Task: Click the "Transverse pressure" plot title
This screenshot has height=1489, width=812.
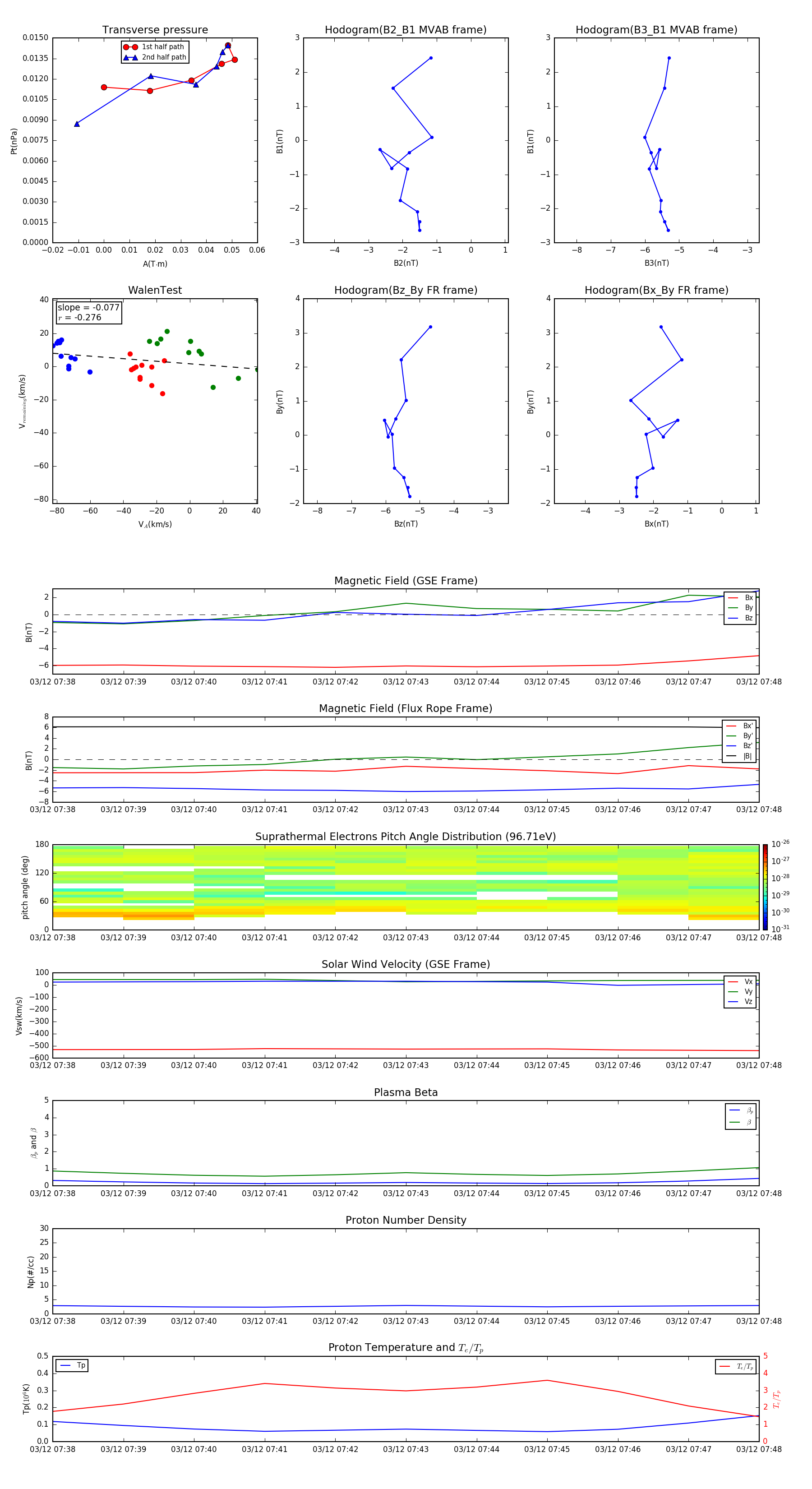Action: (x=155, y=30)
